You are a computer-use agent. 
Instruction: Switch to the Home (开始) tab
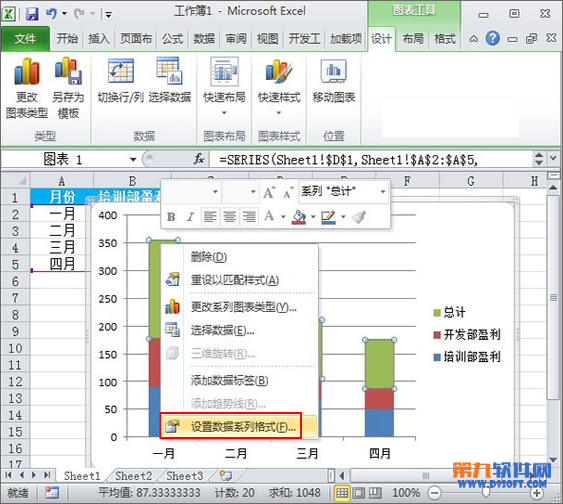tap(67, 38)
